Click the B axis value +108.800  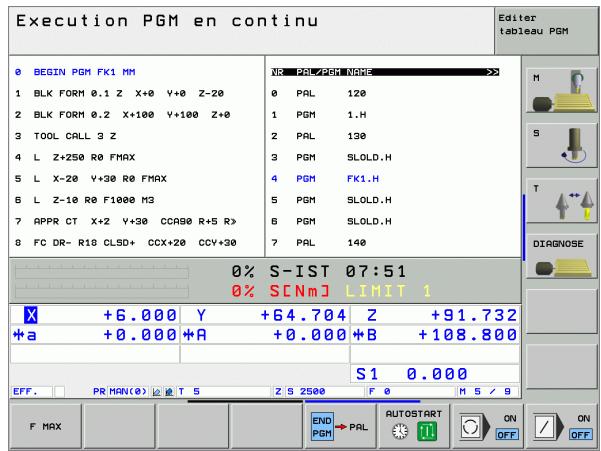pos(467,335)
